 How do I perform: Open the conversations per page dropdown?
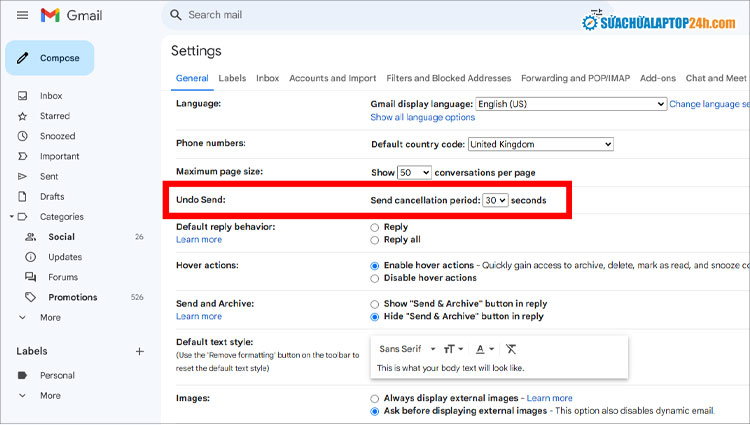pyautogui.click(x=414, y=173)
